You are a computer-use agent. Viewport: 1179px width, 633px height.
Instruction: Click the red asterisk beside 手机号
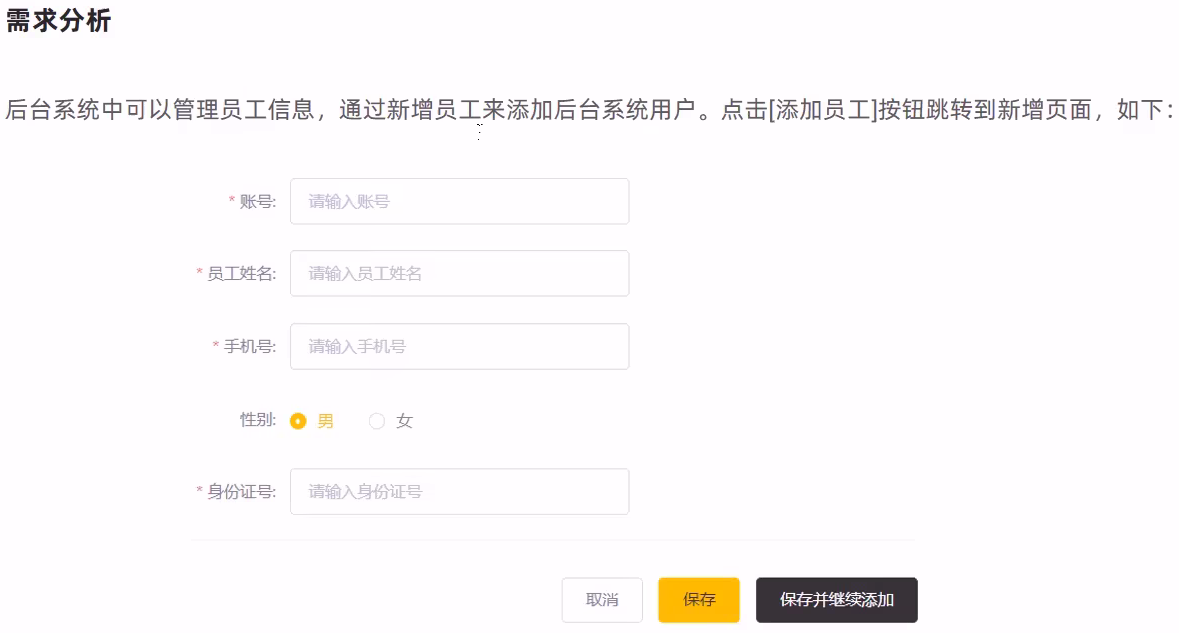(x=216, y=347)
